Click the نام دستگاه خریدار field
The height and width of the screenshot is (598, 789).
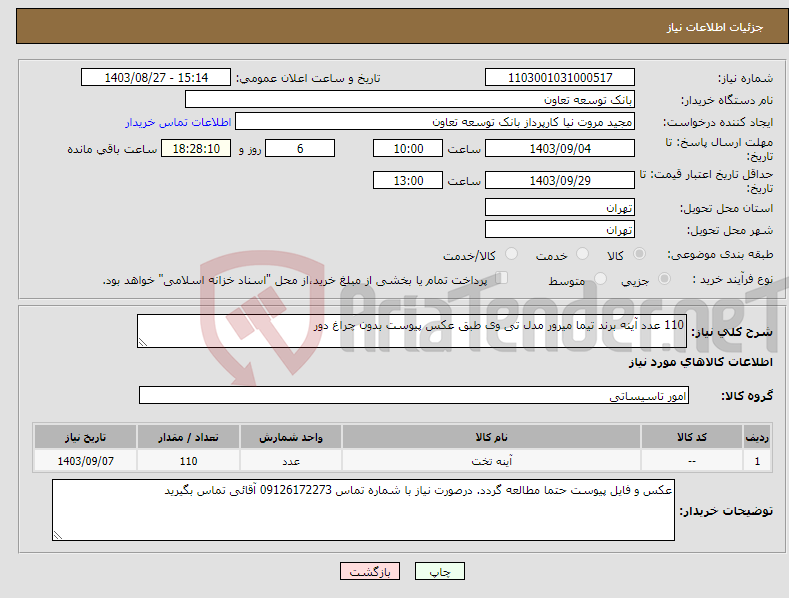pyautogui.click(x=410, y=99)
